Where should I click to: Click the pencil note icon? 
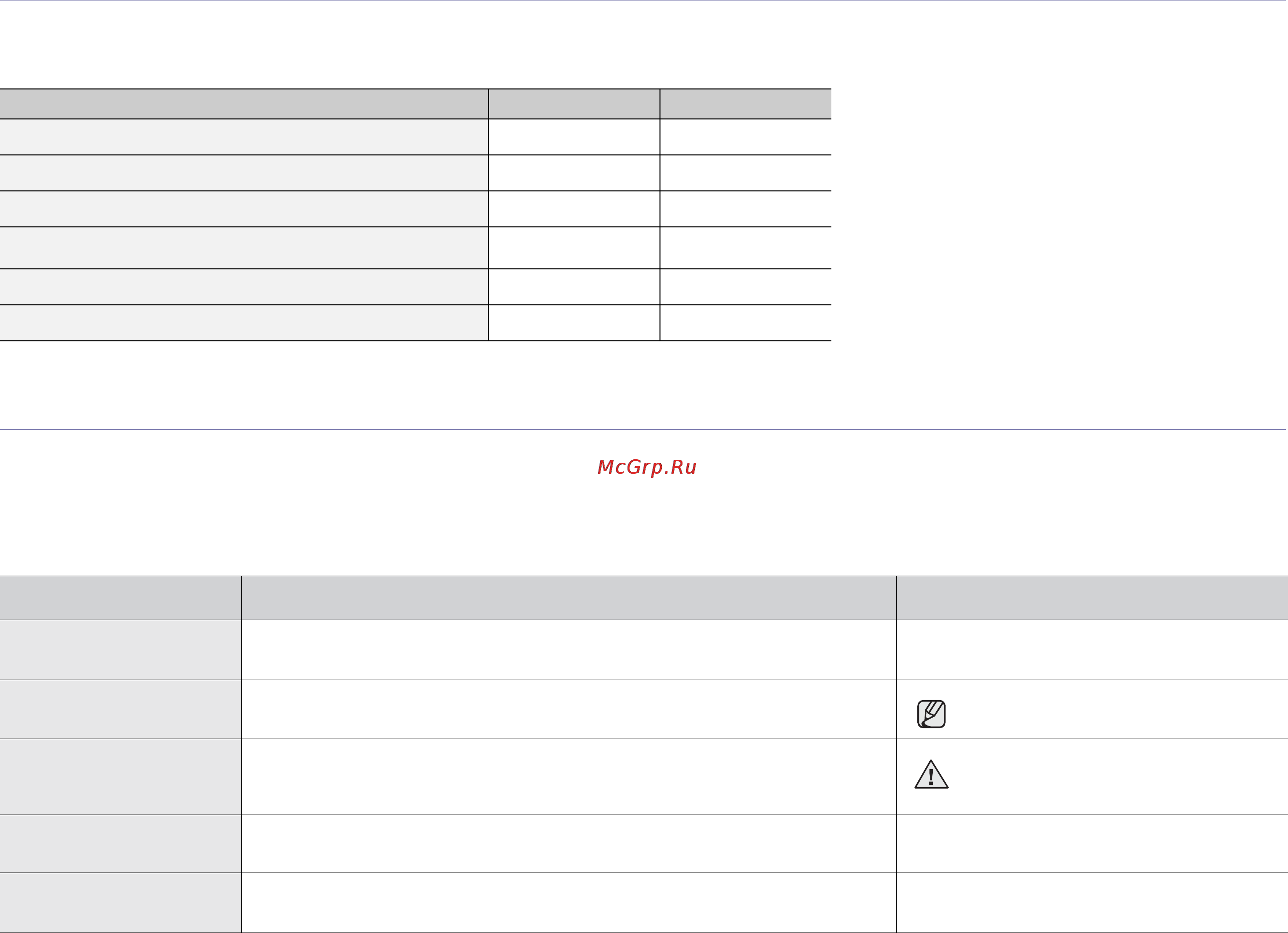tap(931, 714)
